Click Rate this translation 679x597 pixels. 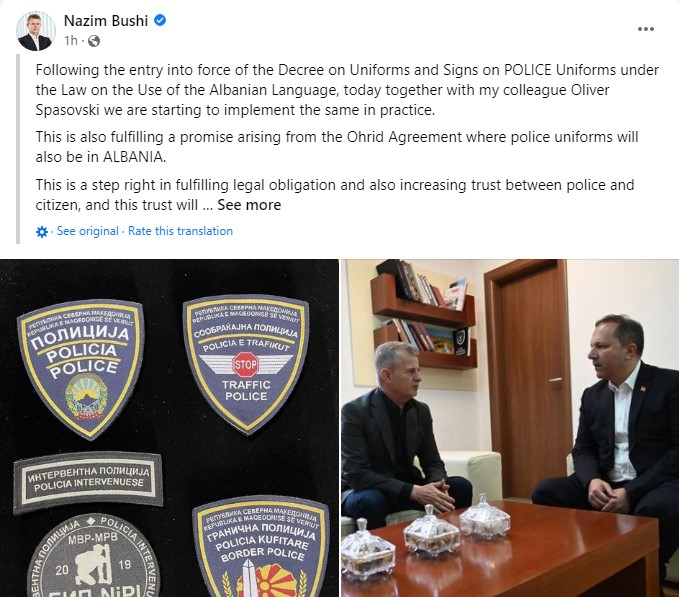pyautogui.click(x=180, y=231)
